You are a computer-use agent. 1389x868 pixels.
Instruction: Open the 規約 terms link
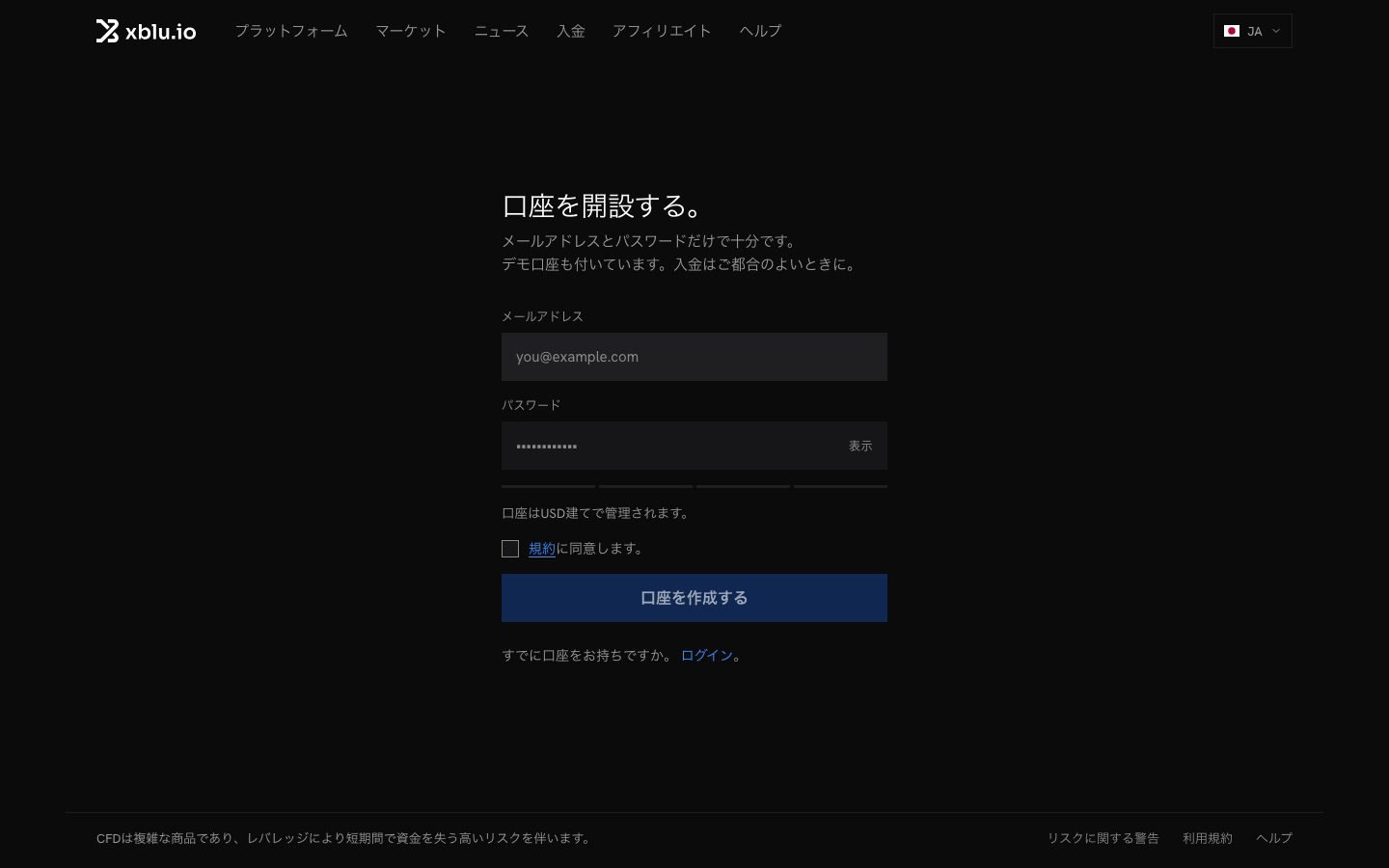tap(542, 549)
